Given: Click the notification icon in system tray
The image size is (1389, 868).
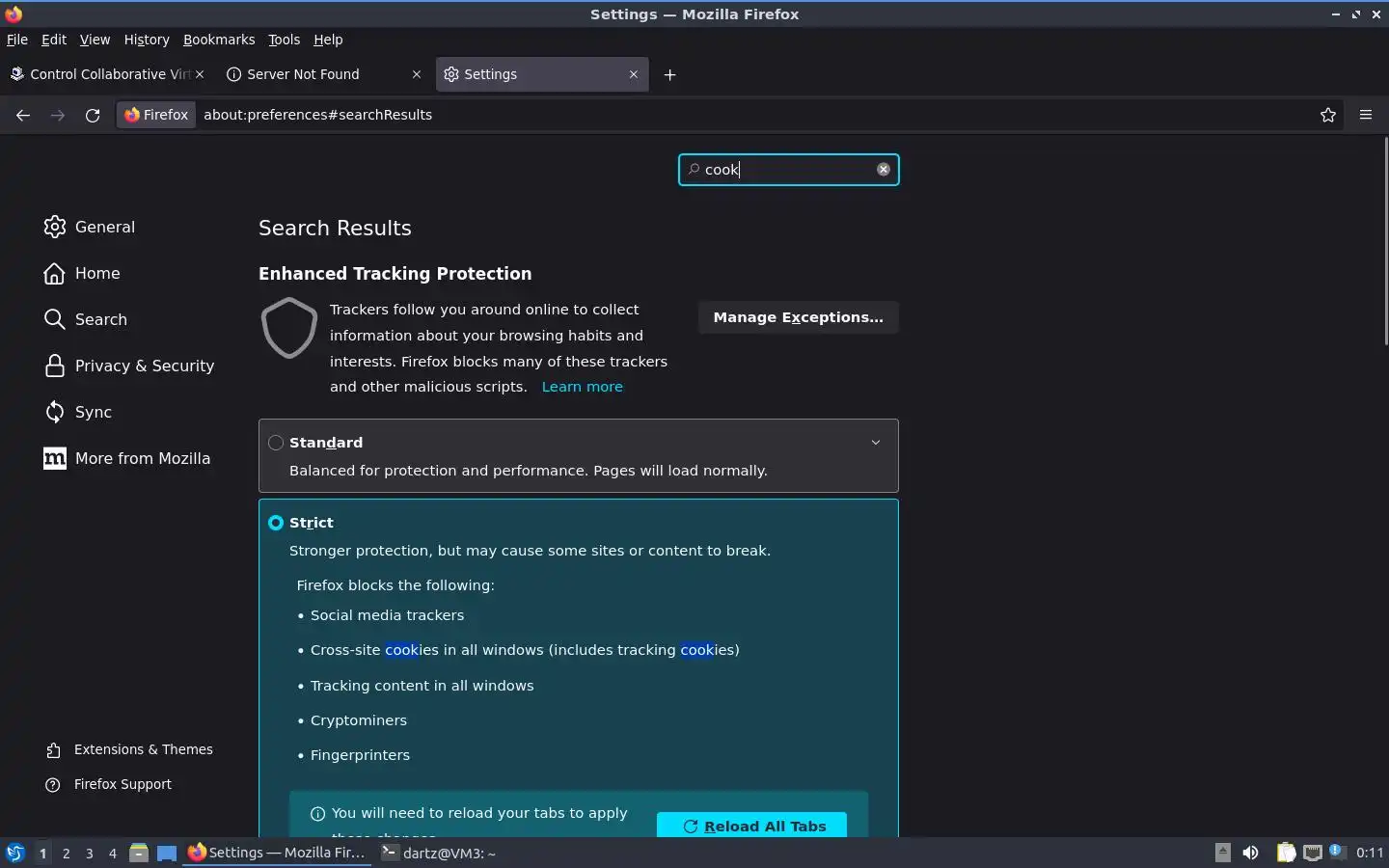Looking at the screenshot, I should 1336,852.
